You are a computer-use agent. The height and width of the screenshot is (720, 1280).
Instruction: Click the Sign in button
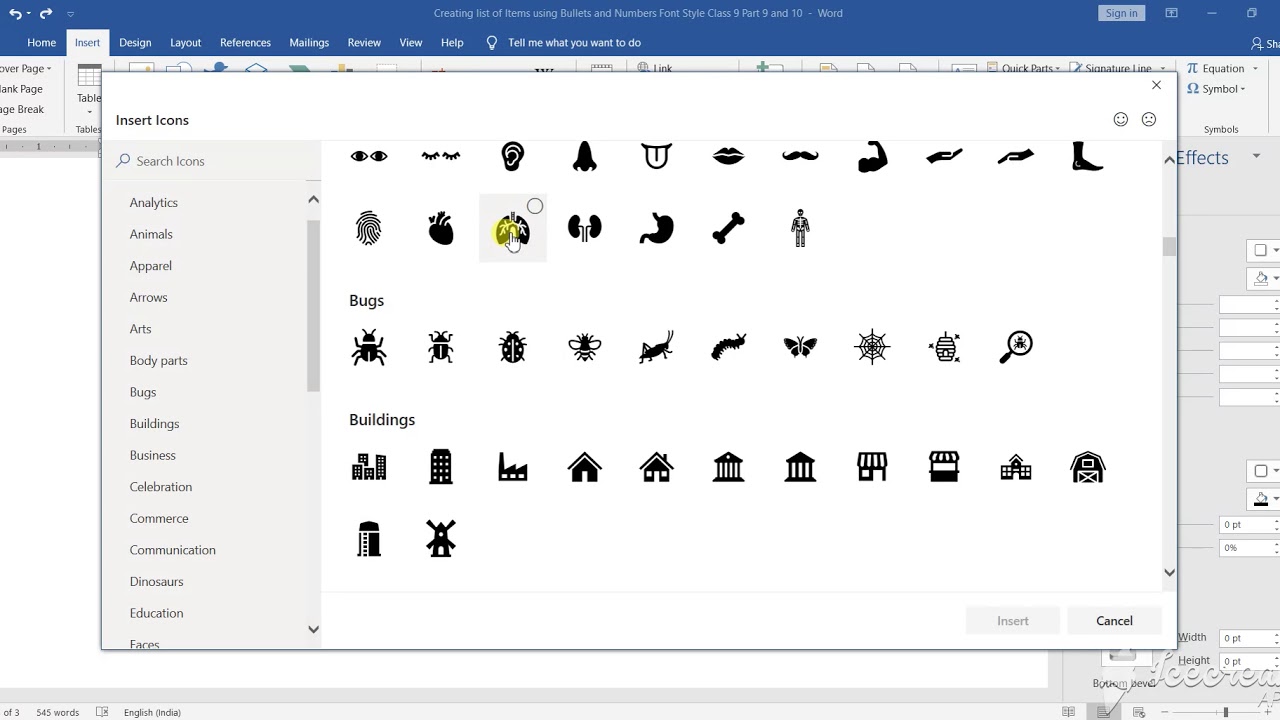(x=1121, y=13)
